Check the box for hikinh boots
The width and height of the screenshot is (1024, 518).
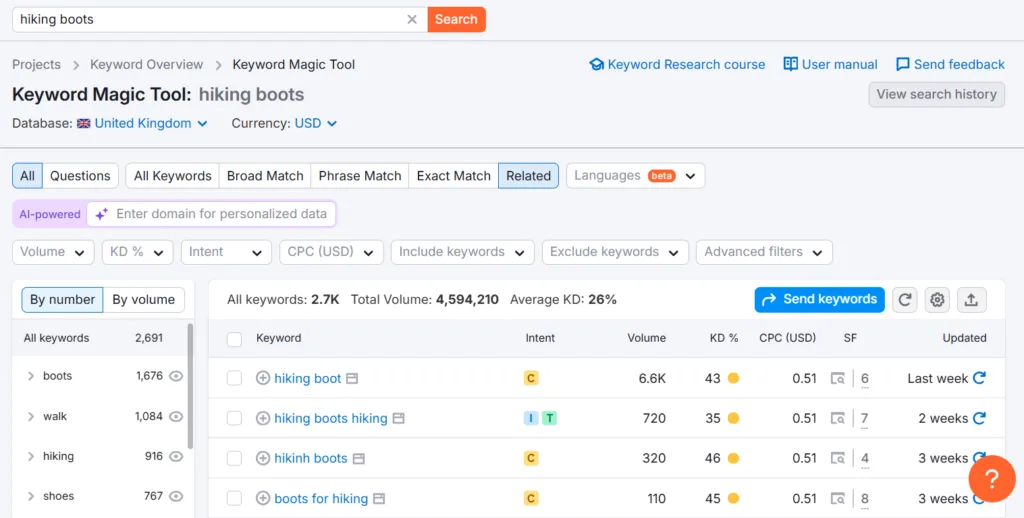coord(234,459)
